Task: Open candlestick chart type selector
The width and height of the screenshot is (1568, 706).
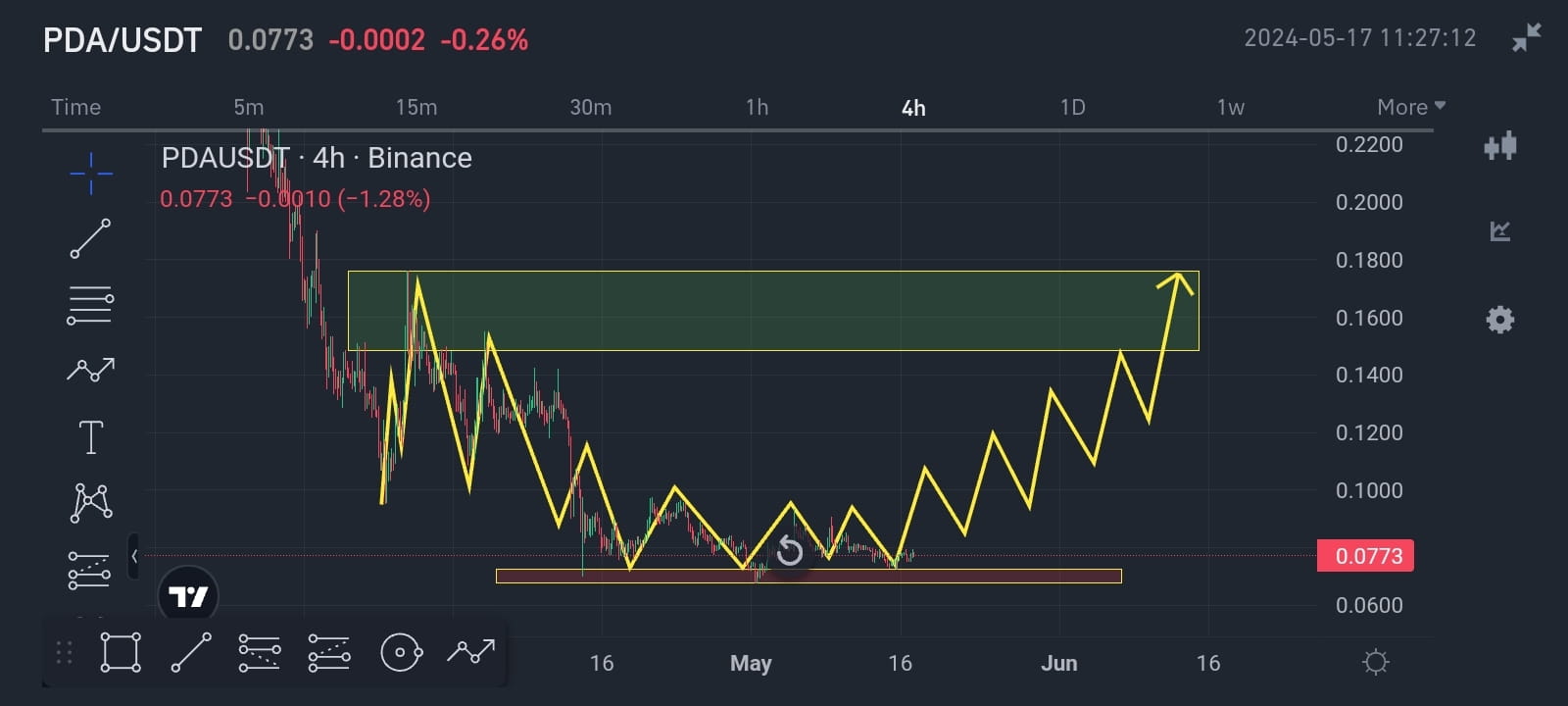Action: (1500, 146)
